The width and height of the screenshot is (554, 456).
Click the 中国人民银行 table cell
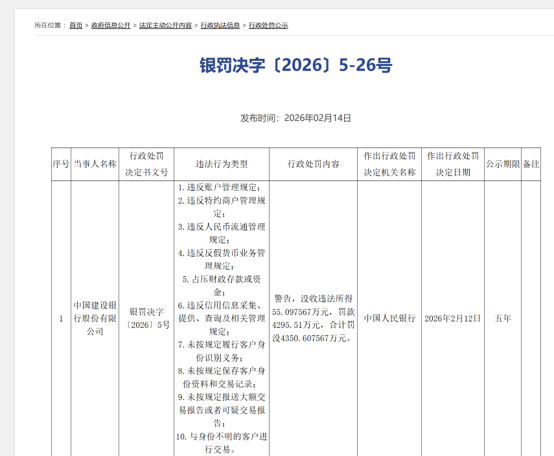point(390,318)
